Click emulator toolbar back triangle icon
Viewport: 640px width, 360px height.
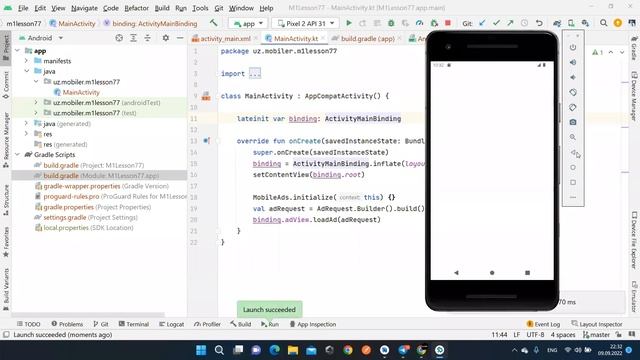pyautogui.click(x=573, y=152)
